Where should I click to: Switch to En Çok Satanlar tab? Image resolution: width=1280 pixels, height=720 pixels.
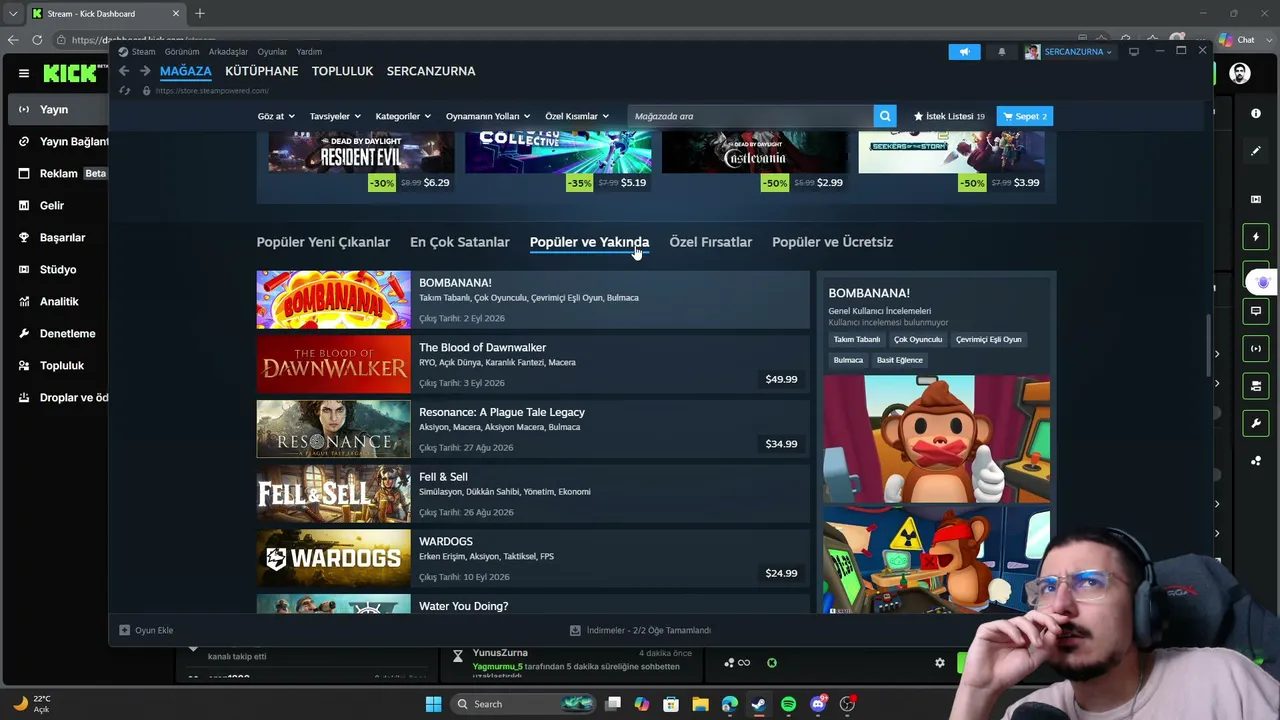(x=460, y=242)
